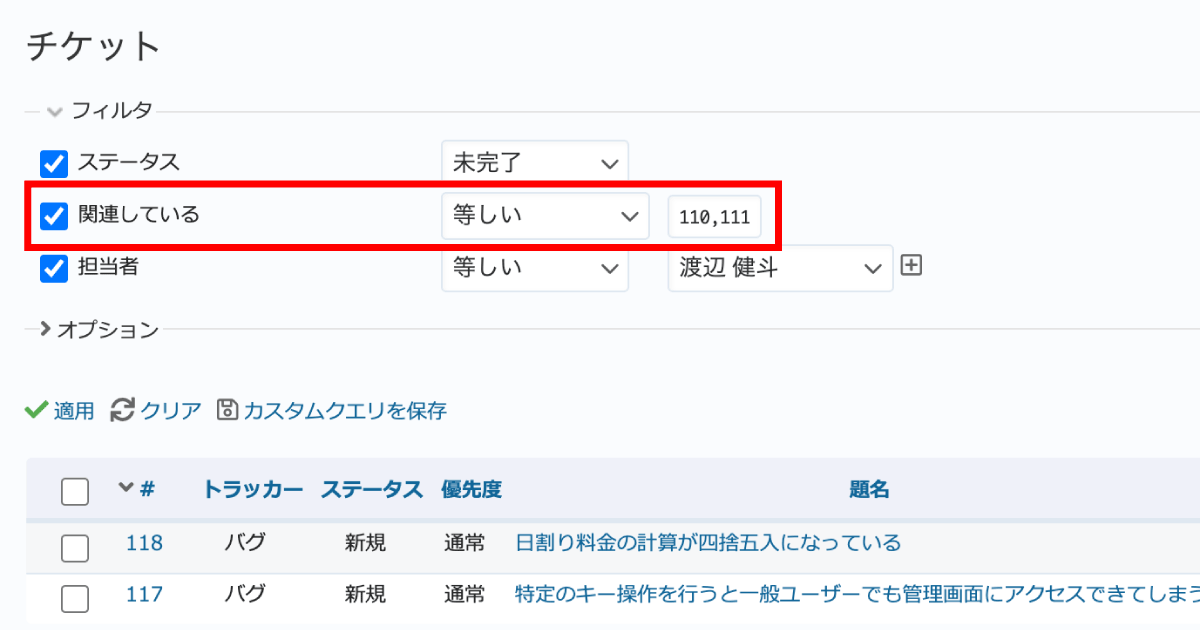The width and height of the screenshot is (1200, 630).
Task: Click the 110,111 related issue field
Action: click(714, 217)
